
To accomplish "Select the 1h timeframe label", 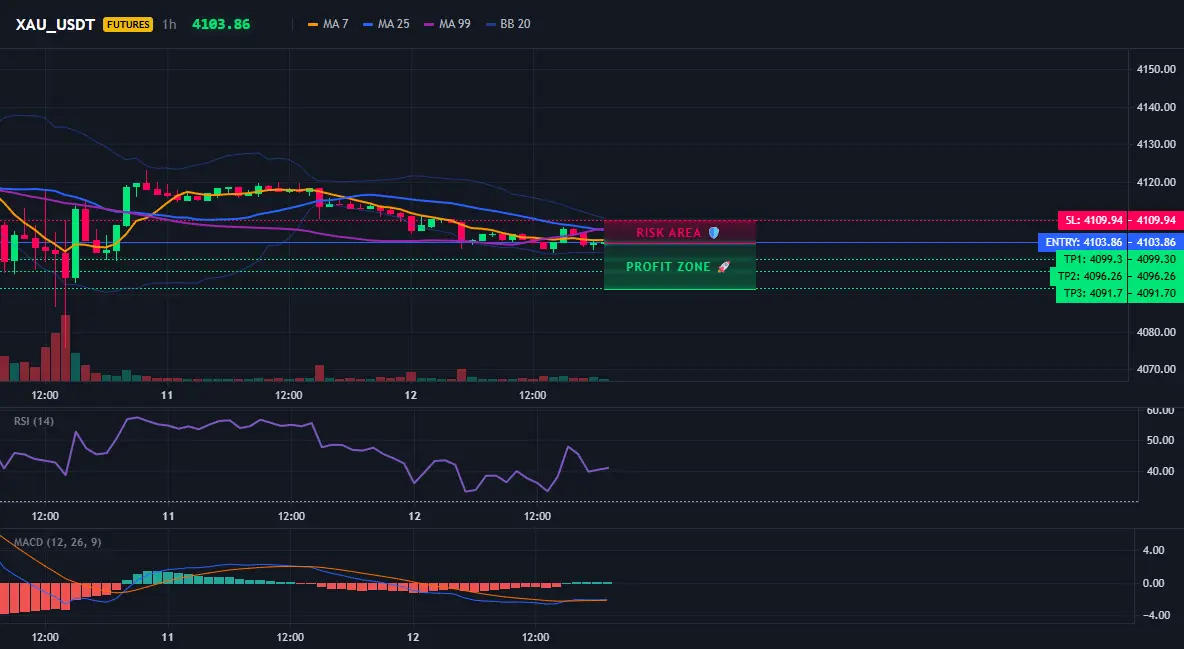I will tap(169, 24).
